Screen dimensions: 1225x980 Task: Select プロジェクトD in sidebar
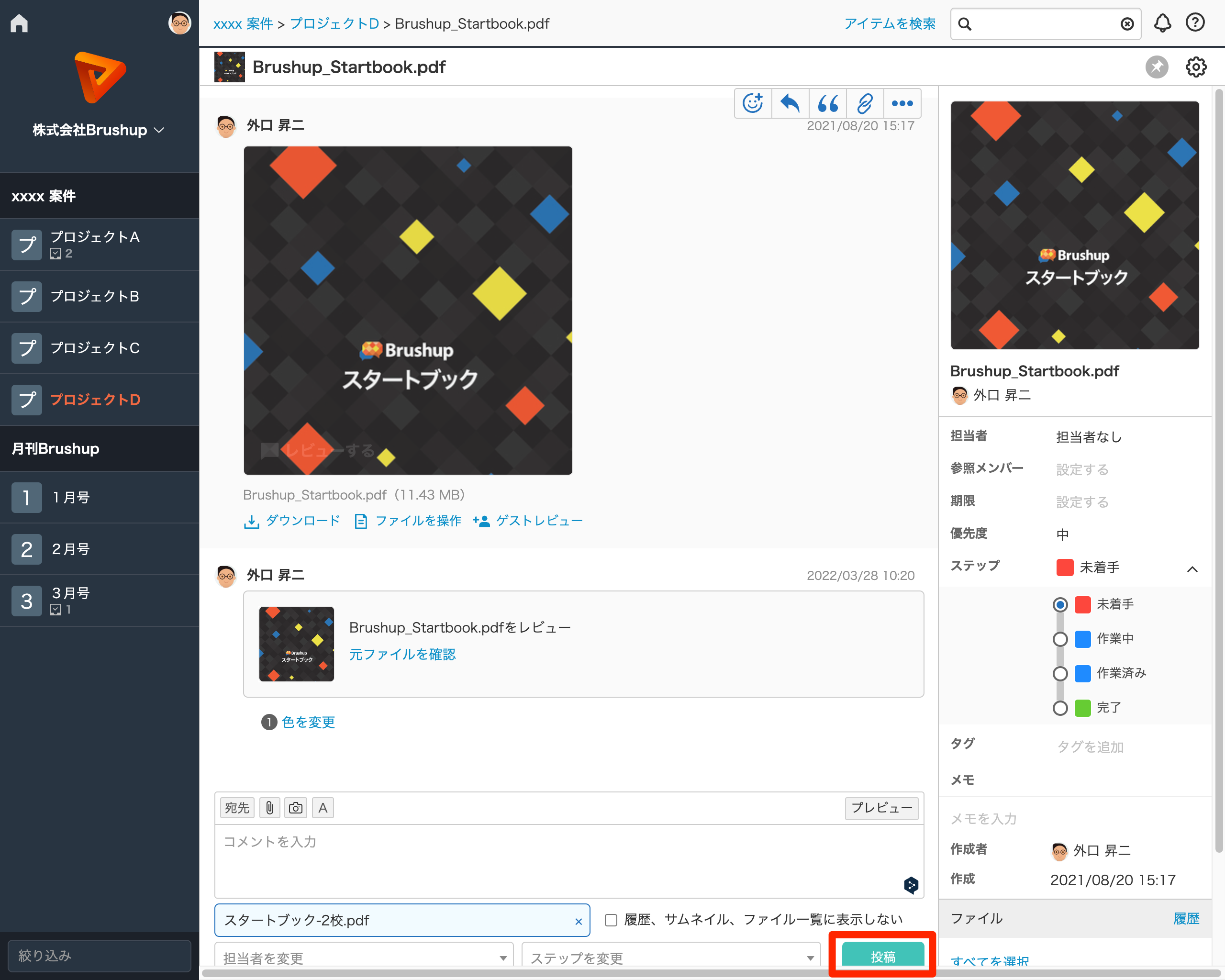100,400
